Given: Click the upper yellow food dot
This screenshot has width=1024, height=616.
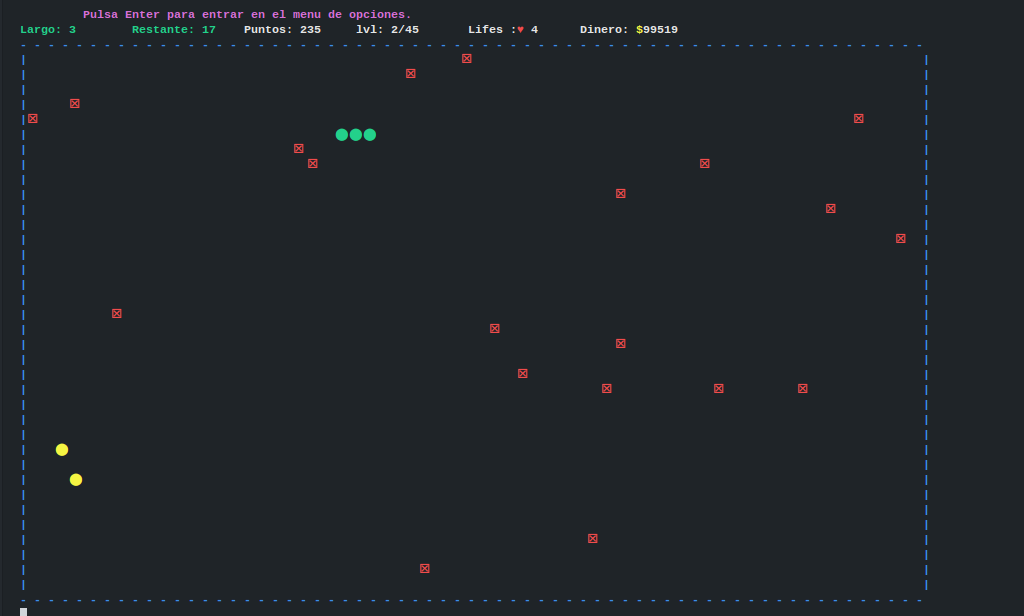Looking at the screenshot, I should click(x=62, y=449).
